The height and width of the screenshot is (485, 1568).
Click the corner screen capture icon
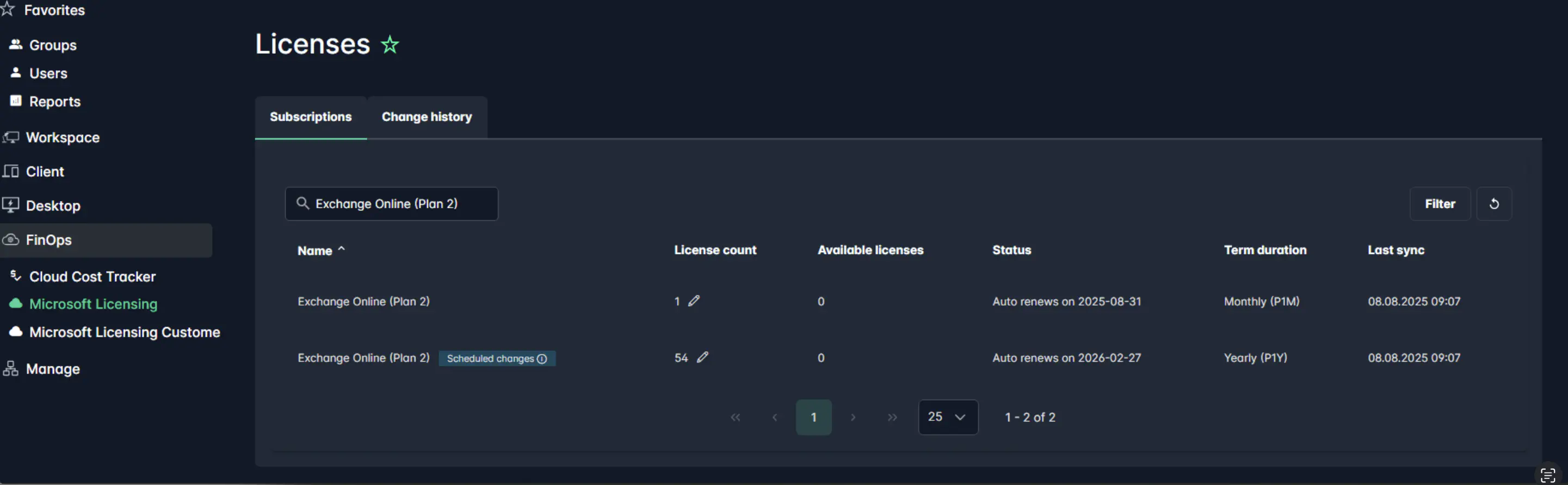[1547, 475]
